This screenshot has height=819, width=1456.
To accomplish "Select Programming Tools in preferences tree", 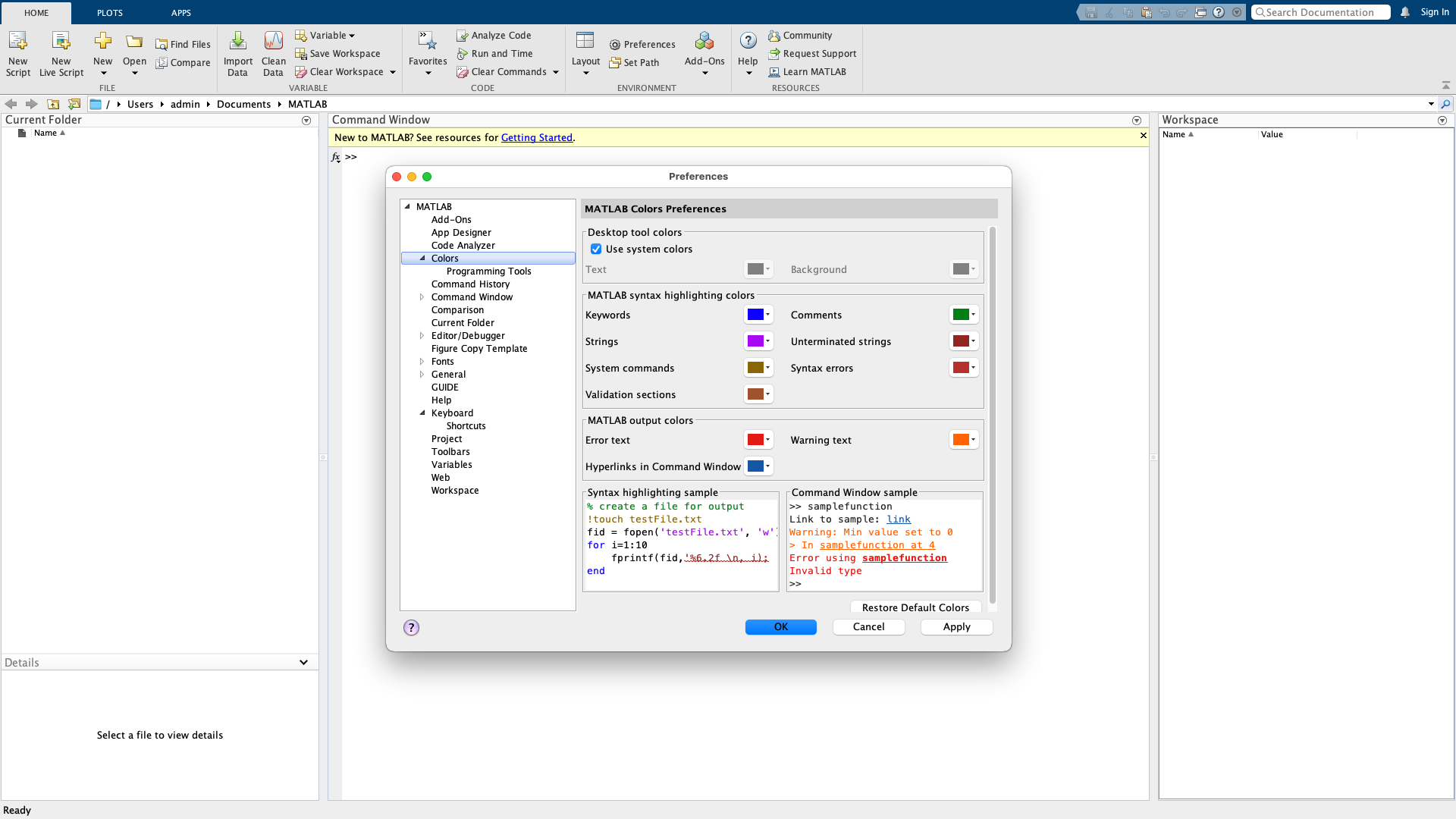I will coord(489,271).
